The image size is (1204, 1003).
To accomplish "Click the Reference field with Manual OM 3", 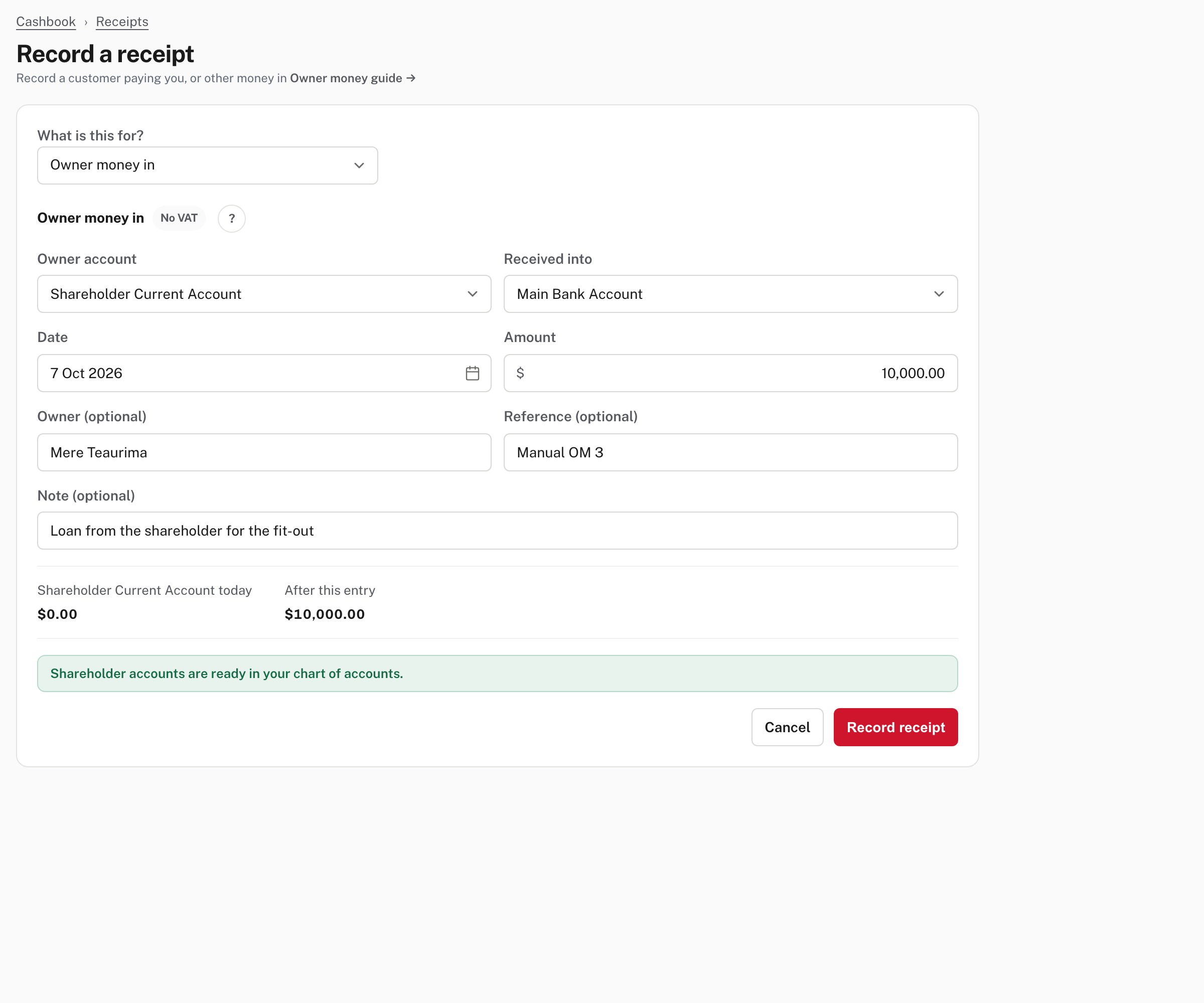I will coord(730,452).
